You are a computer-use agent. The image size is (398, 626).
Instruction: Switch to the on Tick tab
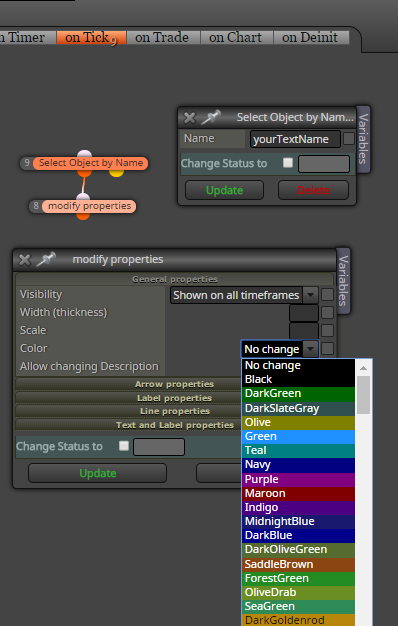pos(91,38)
